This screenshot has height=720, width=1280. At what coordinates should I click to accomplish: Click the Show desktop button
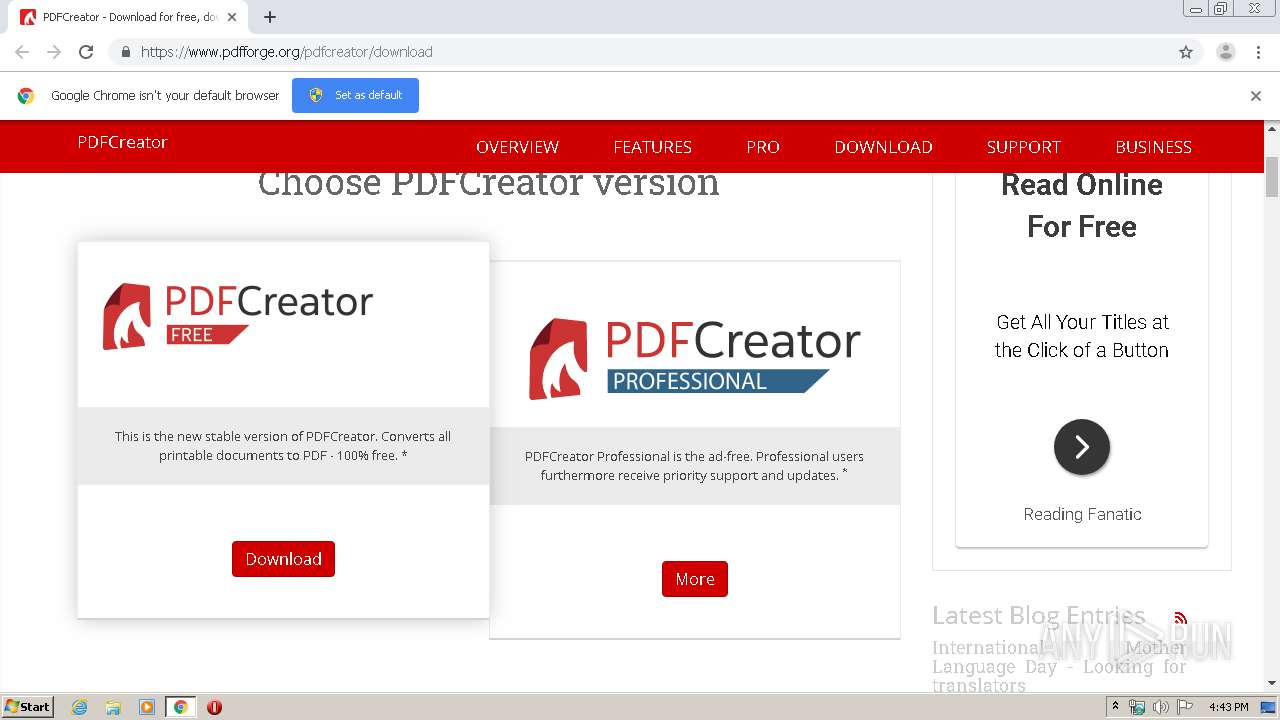pos(1269,707)
